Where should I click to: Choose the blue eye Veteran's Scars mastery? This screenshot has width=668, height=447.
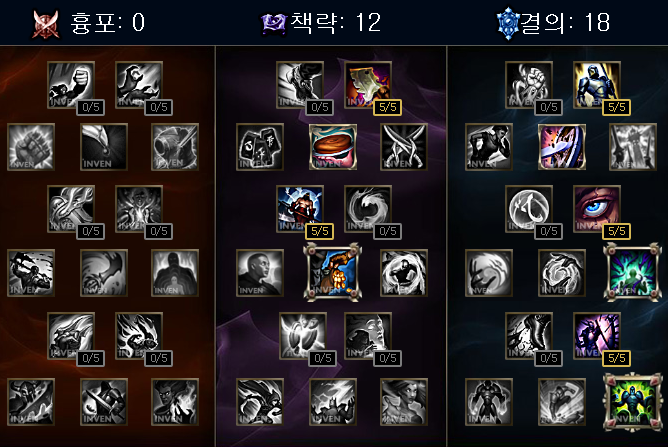pyautogui.click(x=597, y=209)
